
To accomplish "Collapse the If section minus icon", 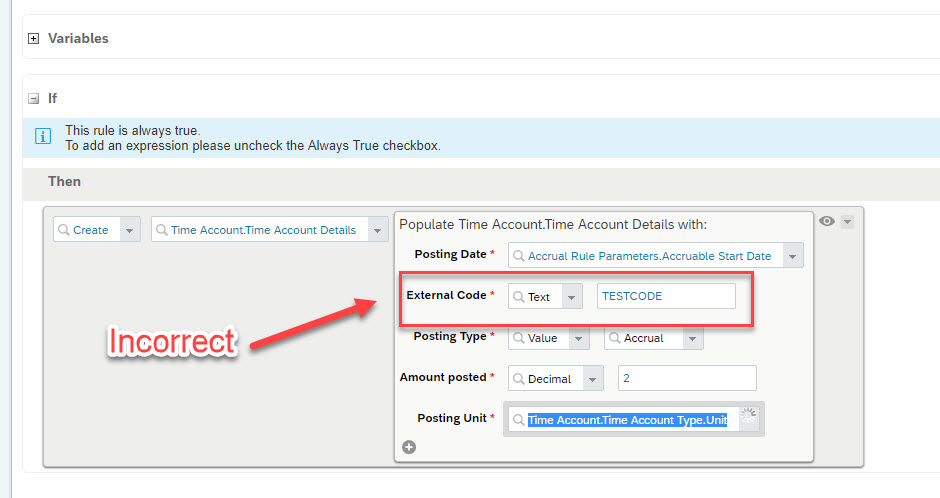I will tap(34, 98).
